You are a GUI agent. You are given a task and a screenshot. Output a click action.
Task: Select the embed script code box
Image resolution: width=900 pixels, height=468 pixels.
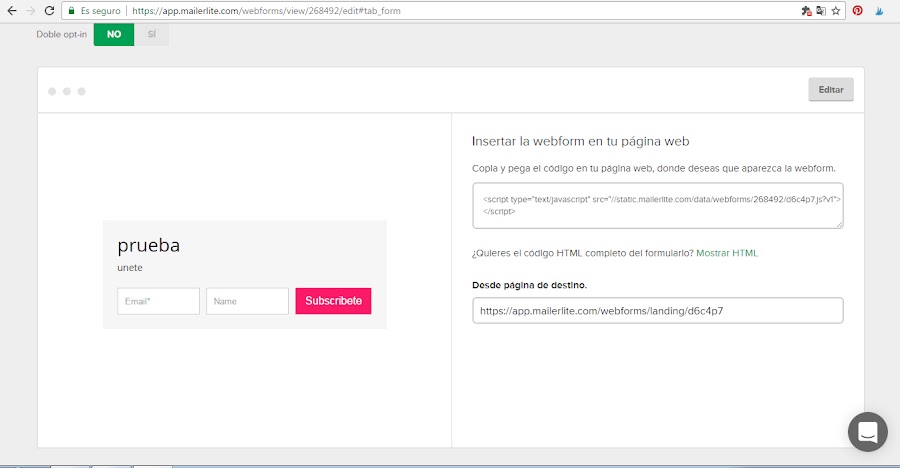point(658,206)
